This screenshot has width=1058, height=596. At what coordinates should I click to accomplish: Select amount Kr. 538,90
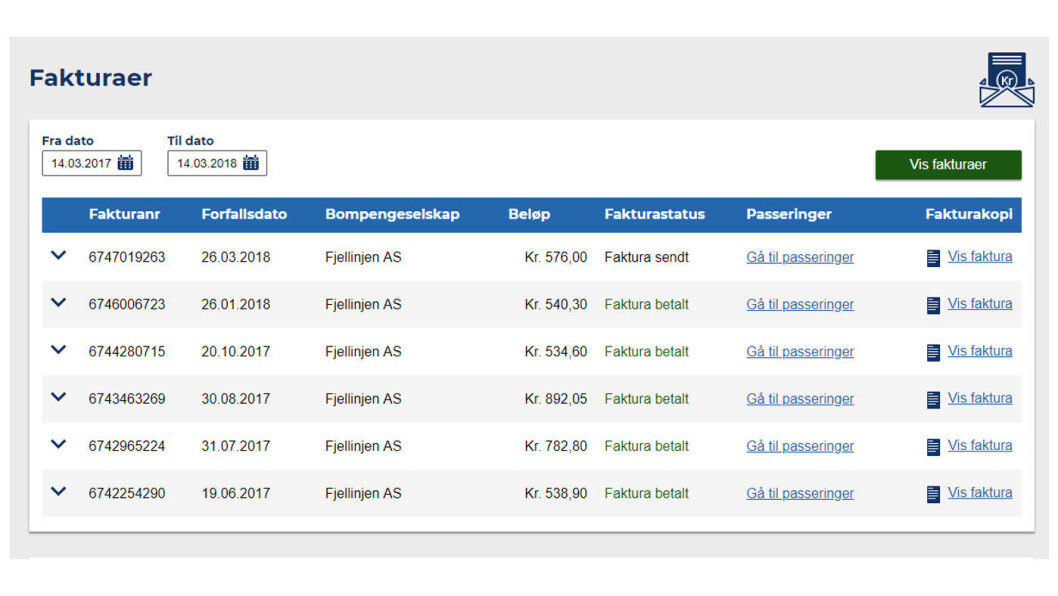555,493
